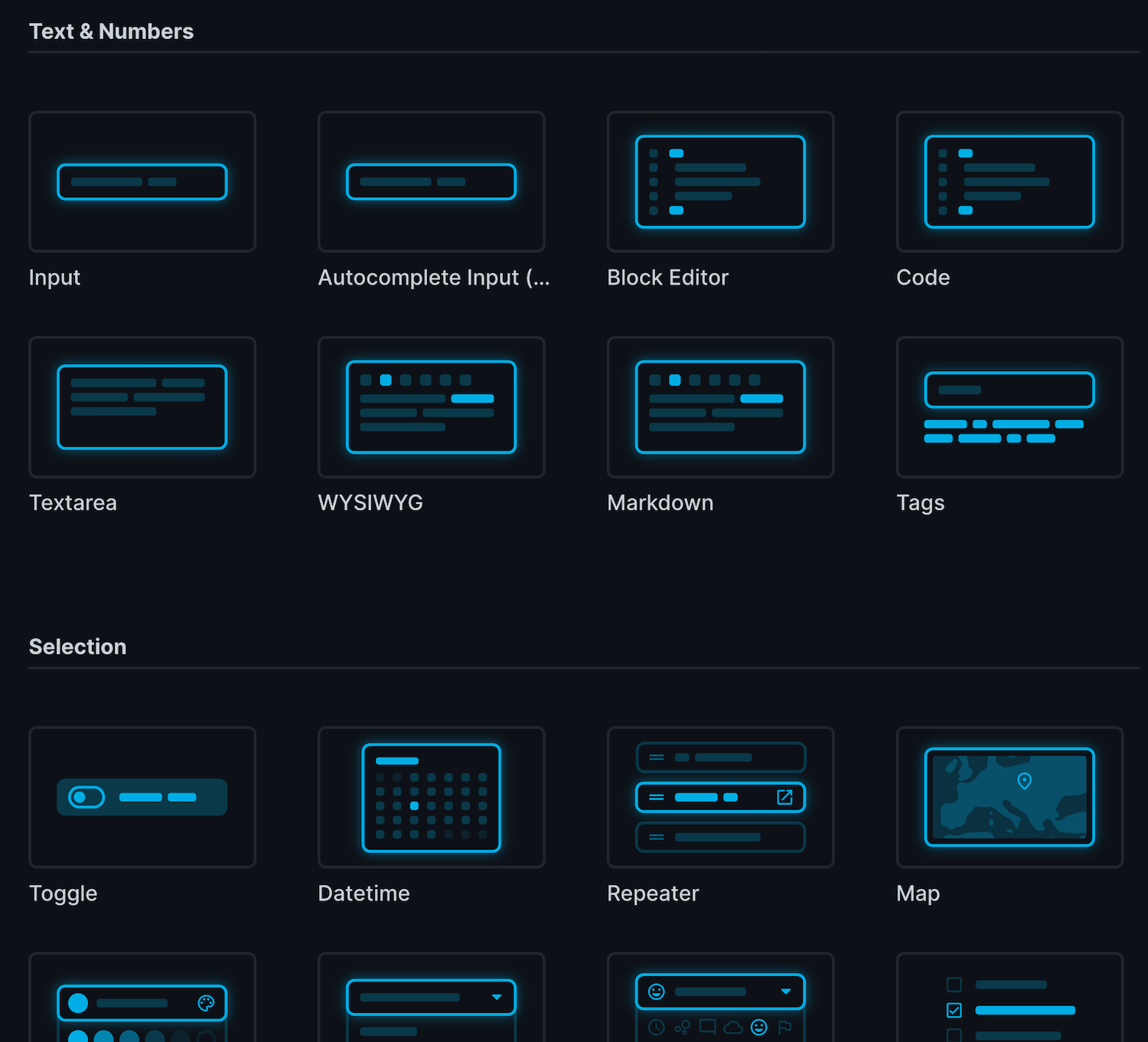Screen dimensions: 1148x1042
Task: Select the WYSIWYG editor interface
Action: [x=432, y=407]
